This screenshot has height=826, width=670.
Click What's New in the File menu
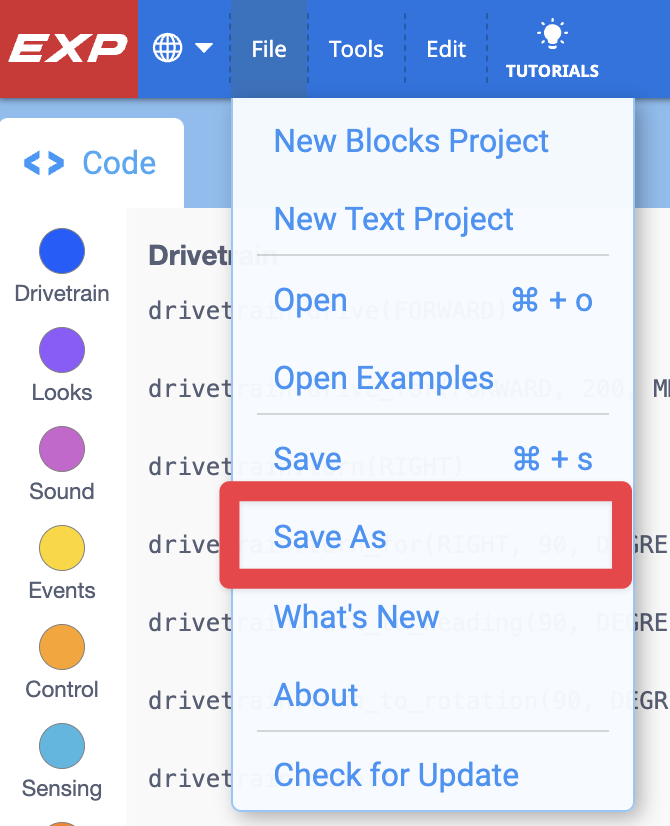click(355, 617)
